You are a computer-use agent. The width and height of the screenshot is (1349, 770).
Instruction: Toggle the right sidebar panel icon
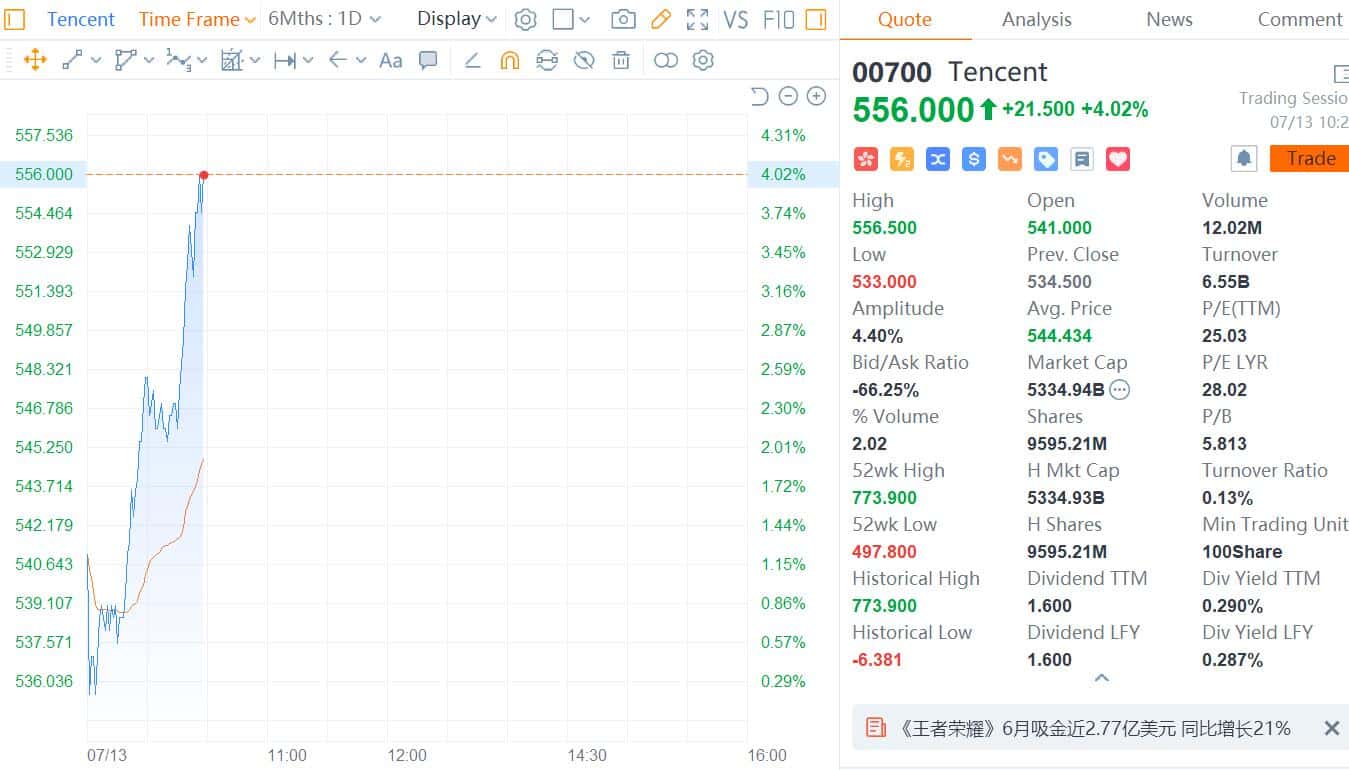point(816,19)
